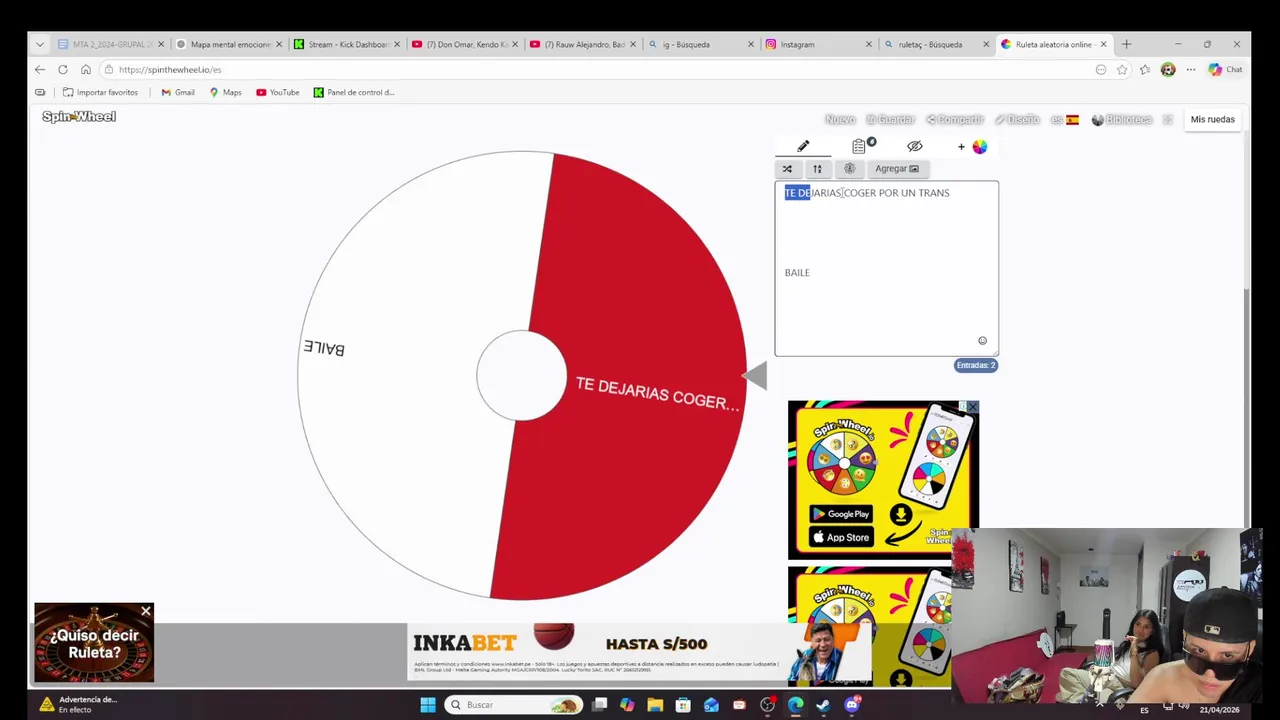1280x720 pixels.
Task: Open the Maps bookmark
Action: click(225, 92)
